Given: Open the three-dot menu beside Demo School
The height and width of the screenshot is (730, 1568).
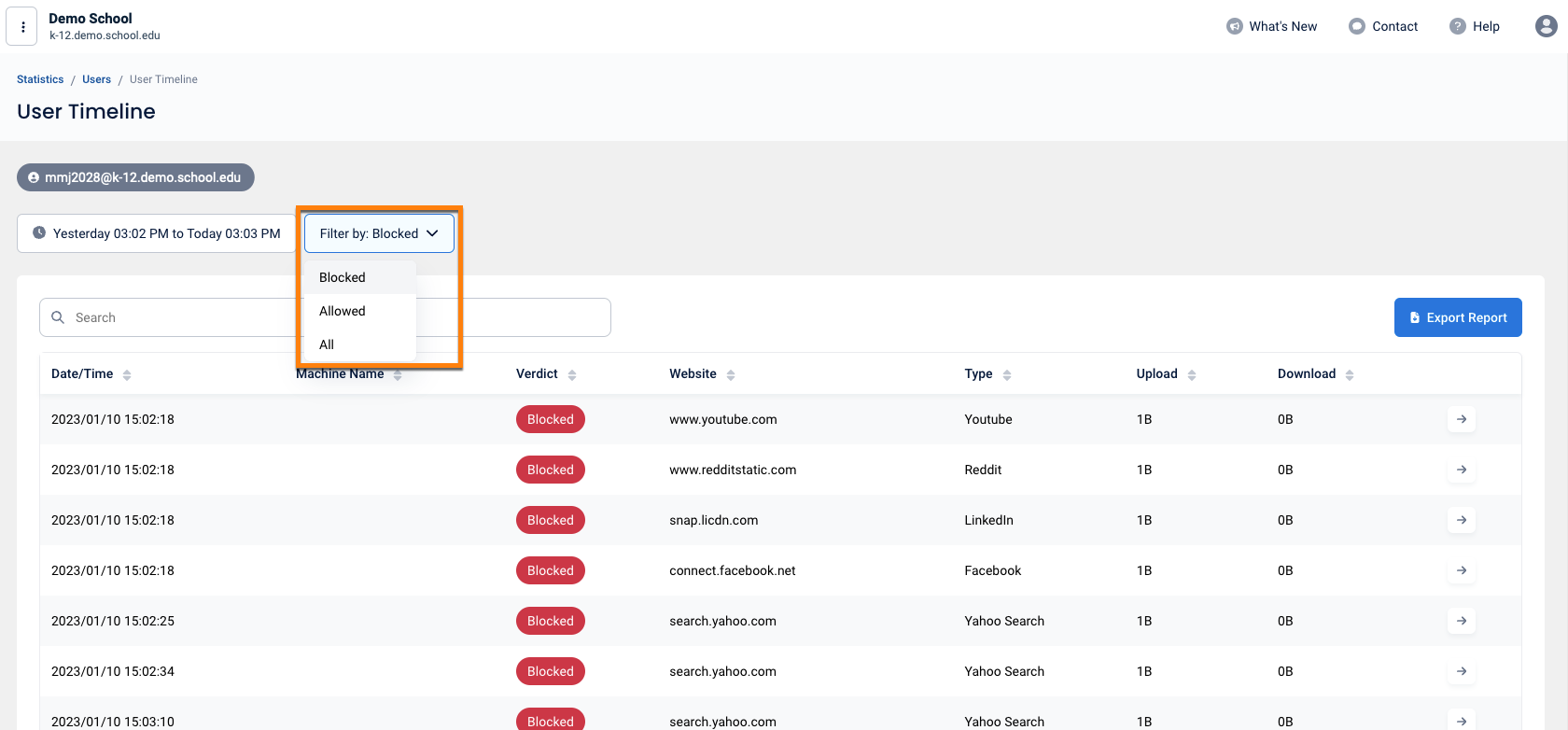Looking at the screenshot, I should click(22, 27).
